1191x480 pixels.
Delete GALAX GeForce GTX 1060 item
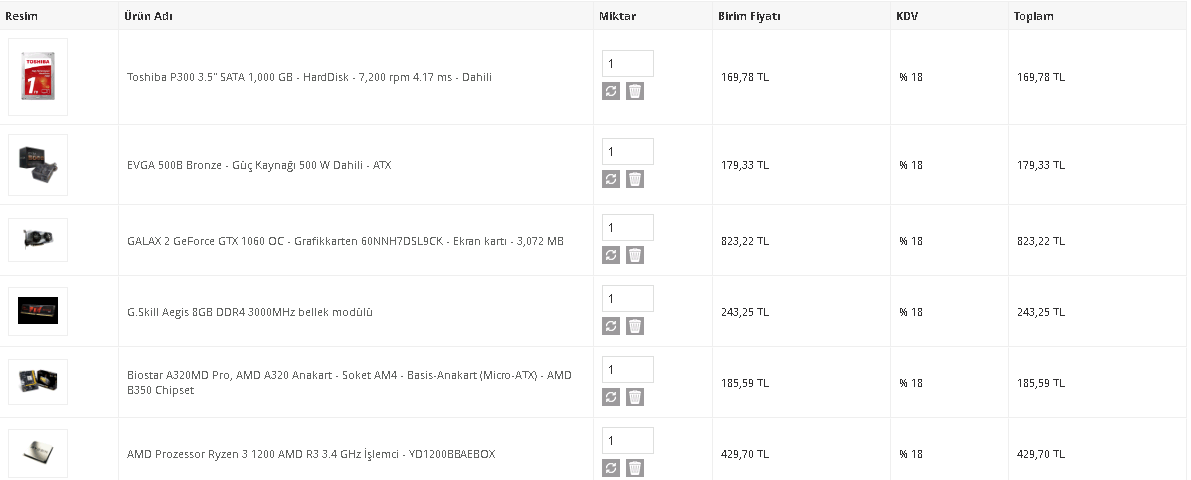tap(635, 256)
